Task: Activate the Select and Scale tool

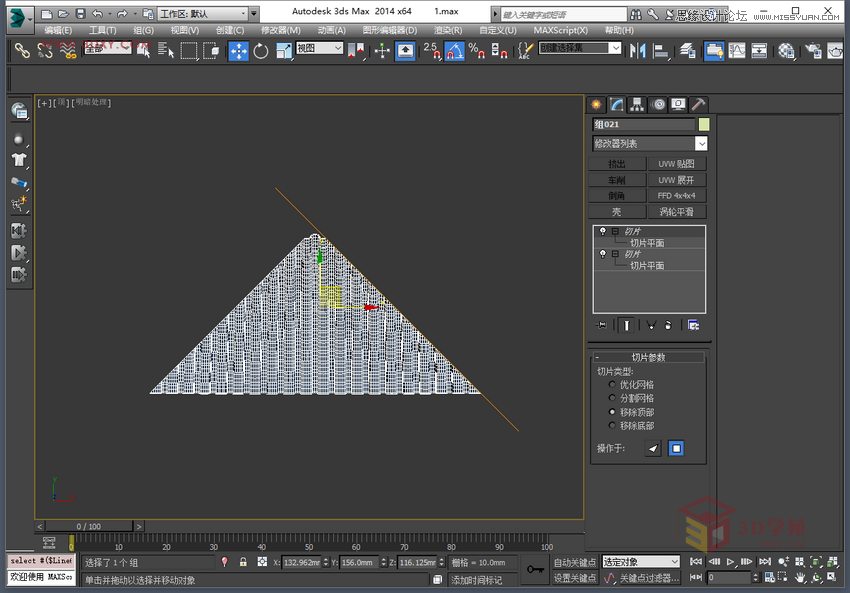Action: click(x=283, y=50)
